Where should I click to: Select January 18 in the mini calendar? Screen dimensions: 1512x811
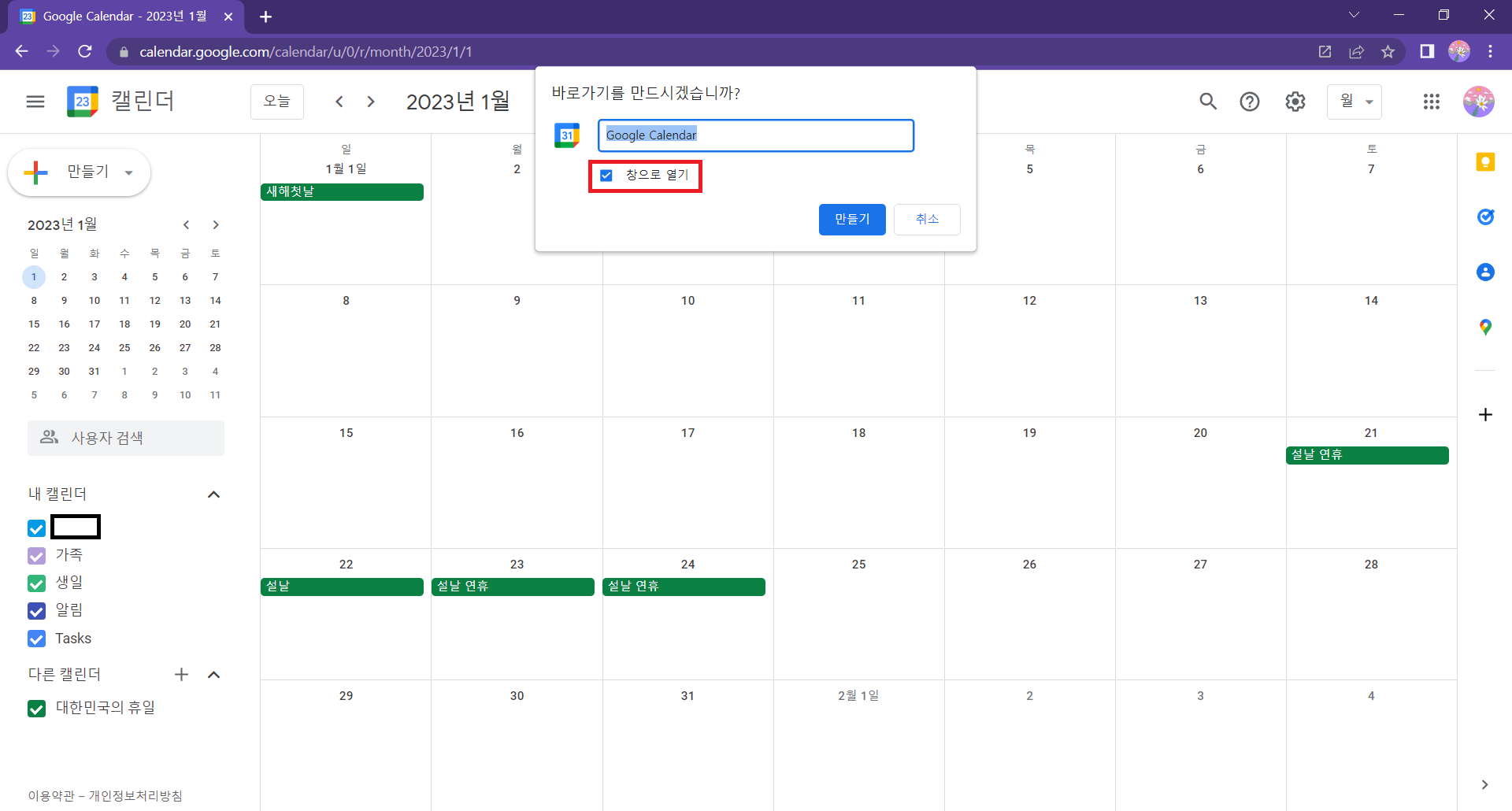124,324
